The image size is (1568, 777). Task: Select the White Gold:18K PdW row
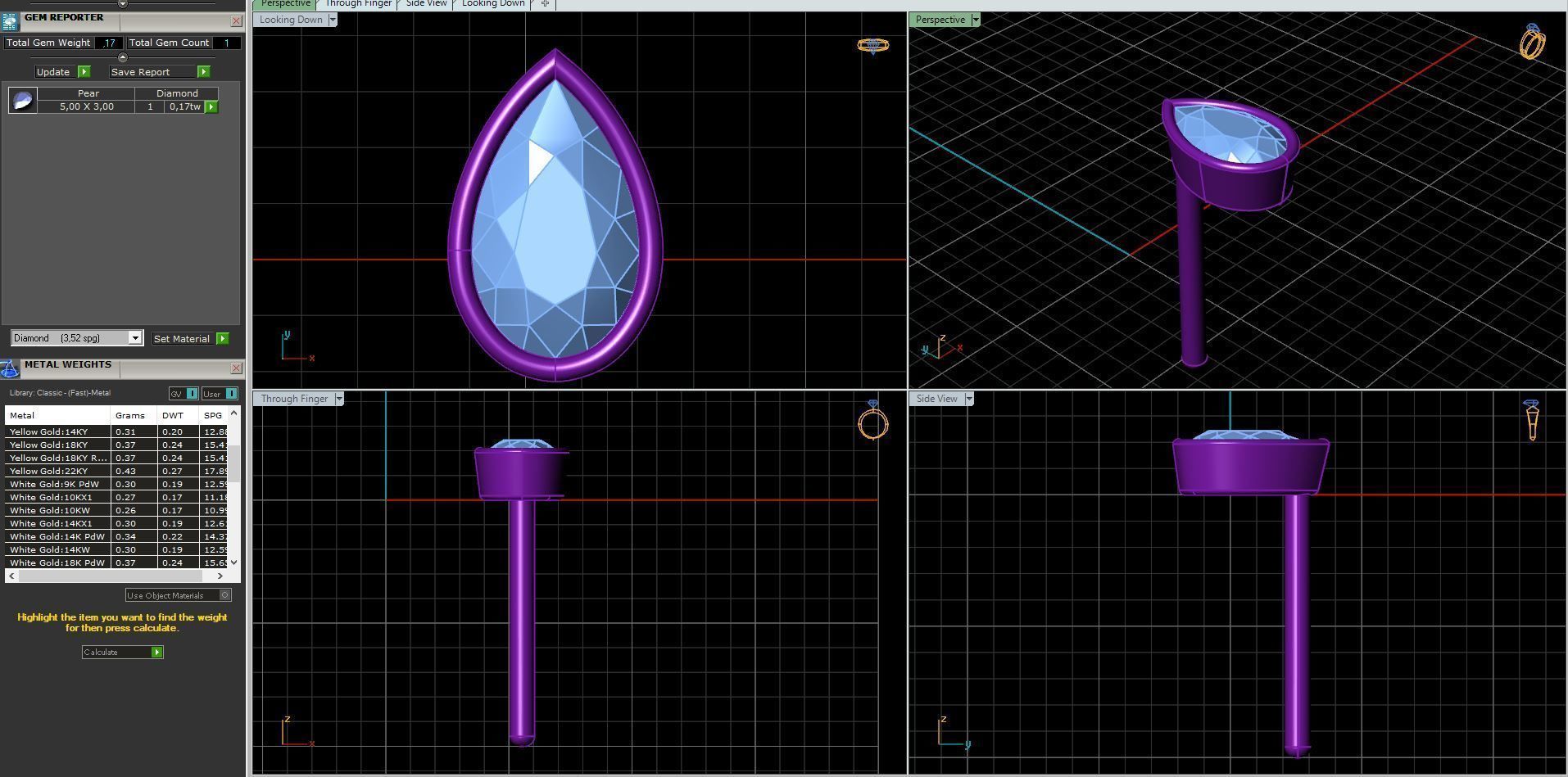116,562
